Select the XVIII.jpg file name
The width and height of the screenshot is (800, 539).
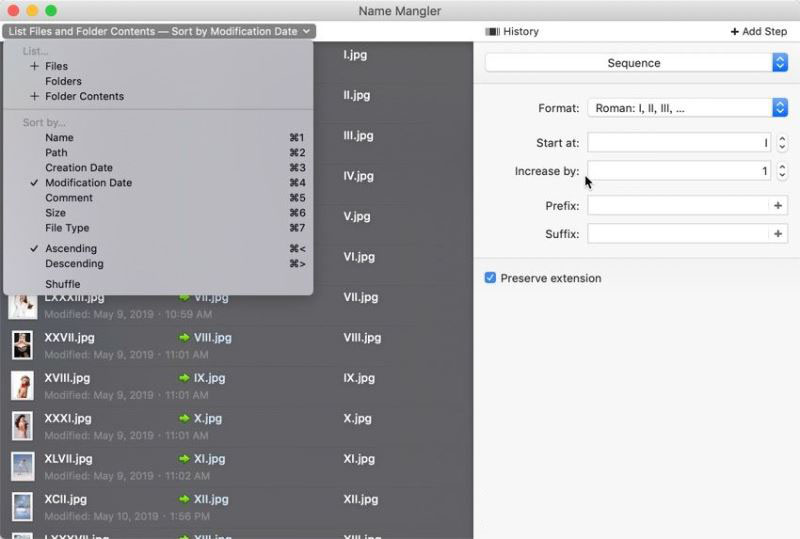click(x=67, y=378)
